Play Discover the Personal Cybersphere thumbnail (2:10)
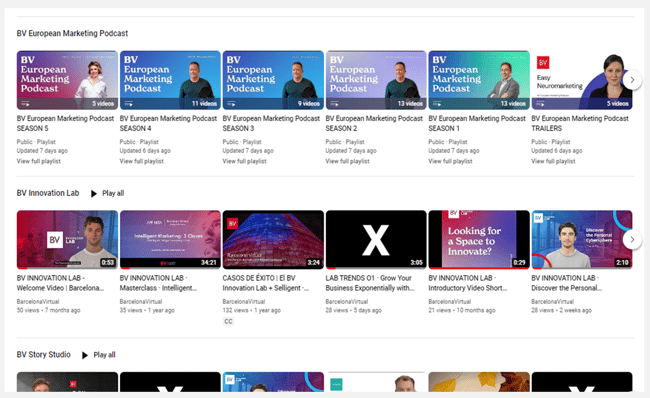The width and height of the screenshot is (650, 398). click(x=582, y=240)
